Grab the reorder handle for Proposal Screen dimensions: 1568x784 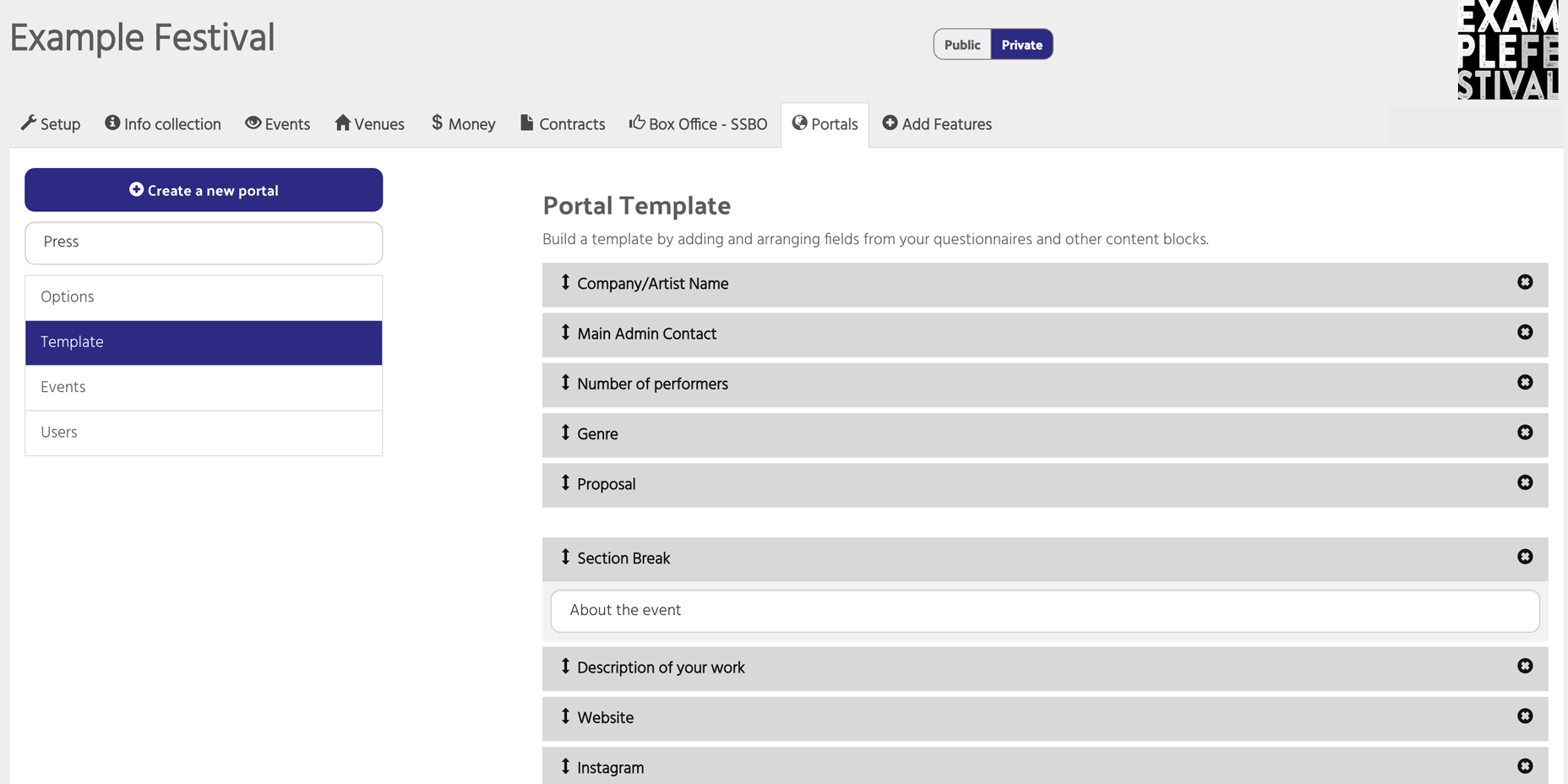point(565,482)
